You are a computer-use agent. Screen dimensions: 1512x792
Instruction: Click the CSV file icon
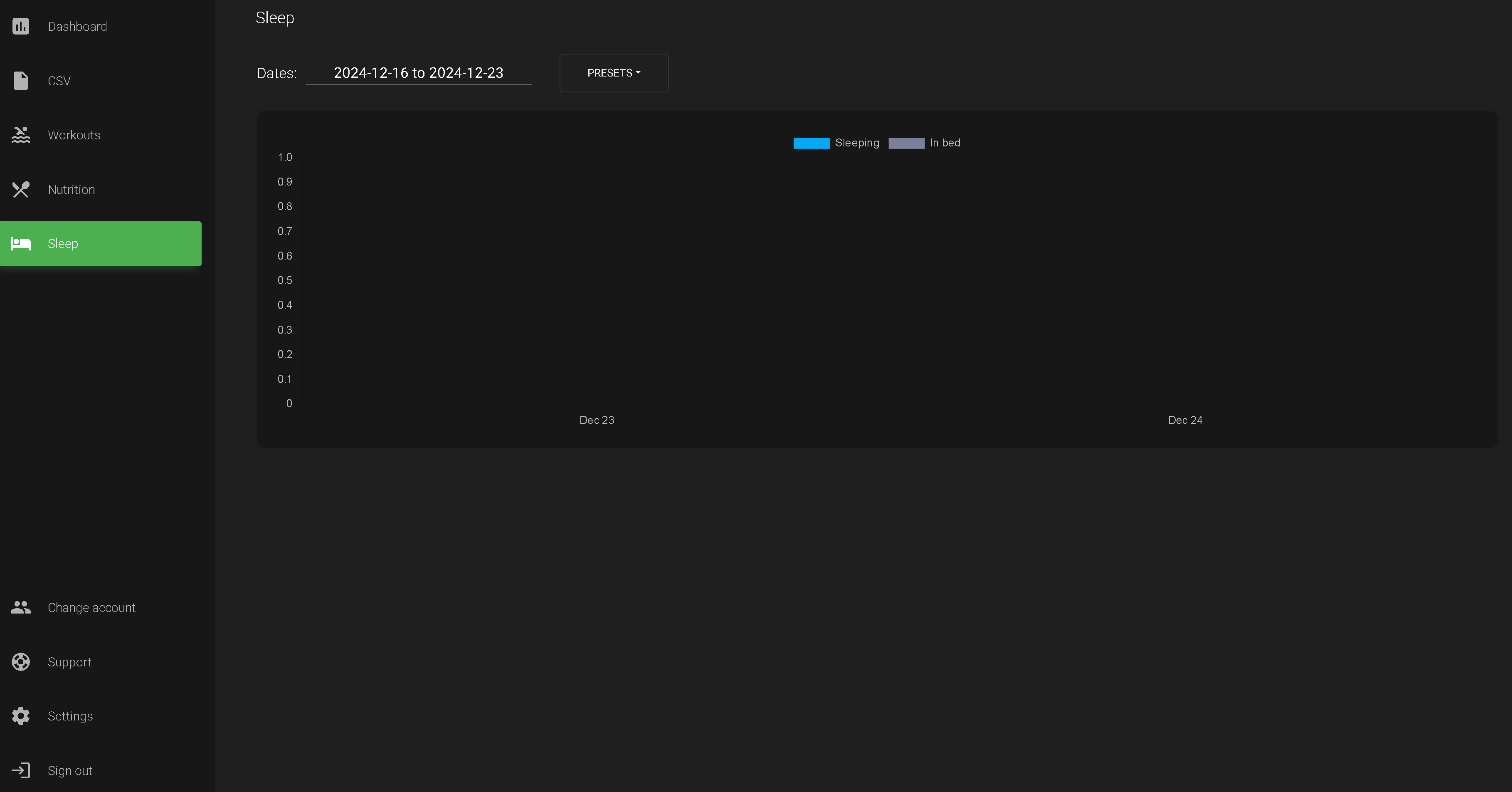click(20, 80)
